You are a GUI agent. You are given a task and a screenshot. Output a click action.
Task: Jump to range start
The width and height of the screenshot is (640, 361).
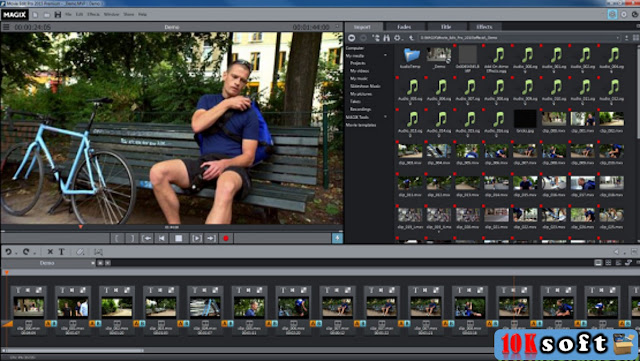coord(147,238)
